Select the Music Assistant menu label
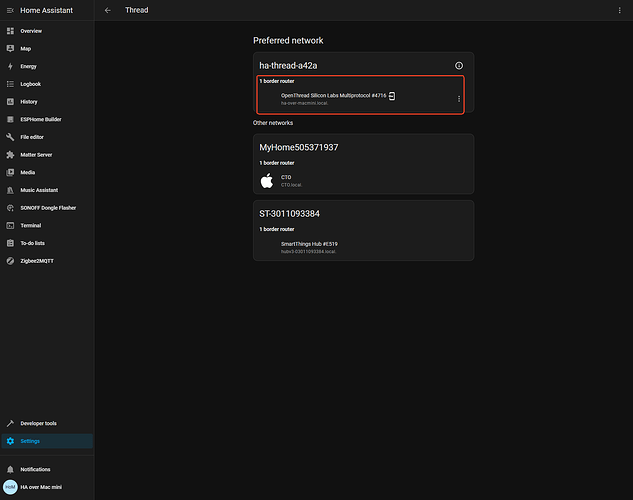The width and height of the screenshot is (633, 500). (x=39, y=190)
